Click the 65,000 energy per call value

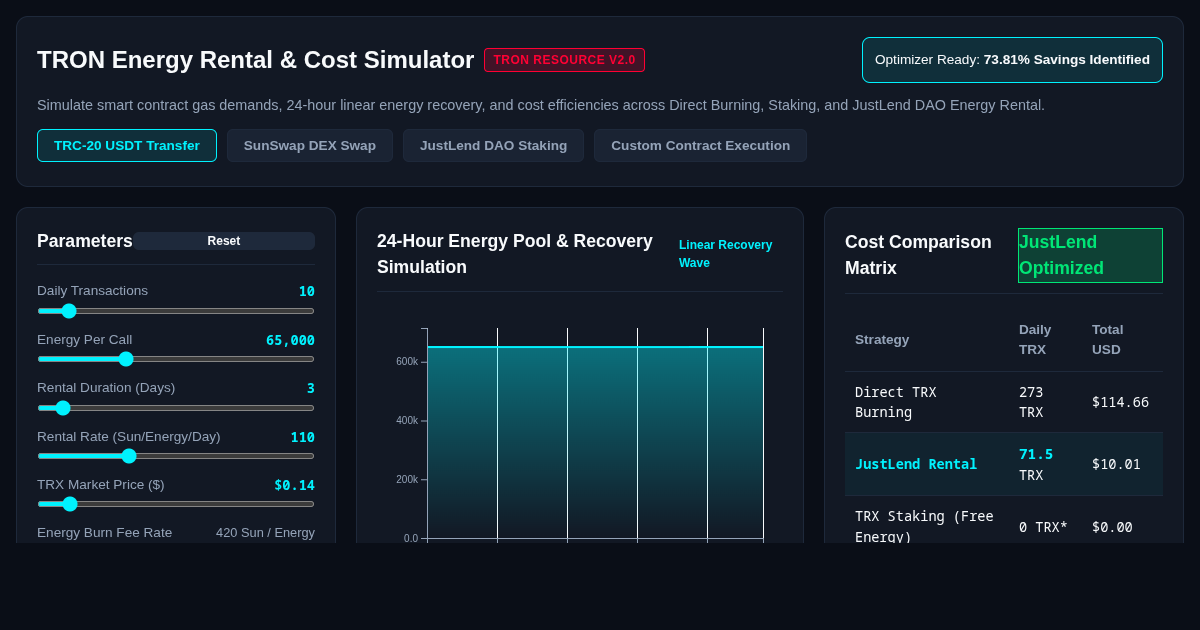290,340
